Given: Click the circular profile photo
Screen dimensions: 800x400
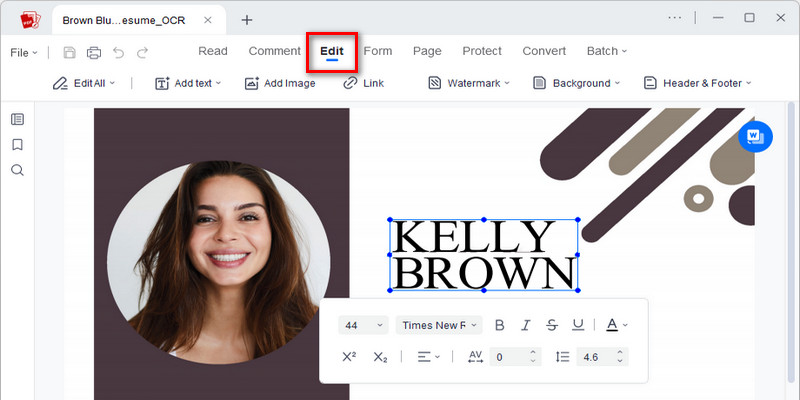Looking at the screenshot, I should tap(219, 262).
